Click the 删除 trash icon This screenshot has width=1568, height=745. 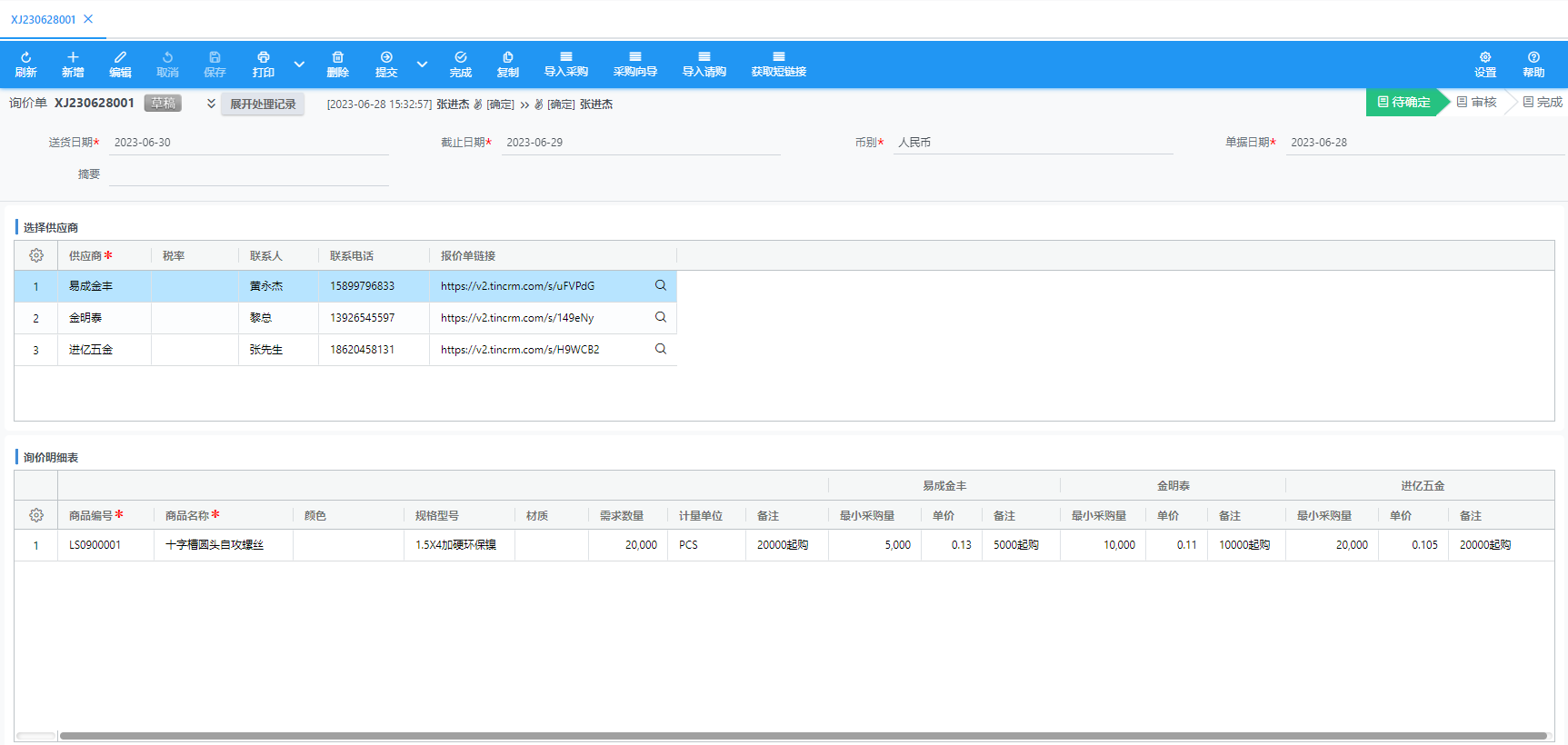tap(337, 58)
